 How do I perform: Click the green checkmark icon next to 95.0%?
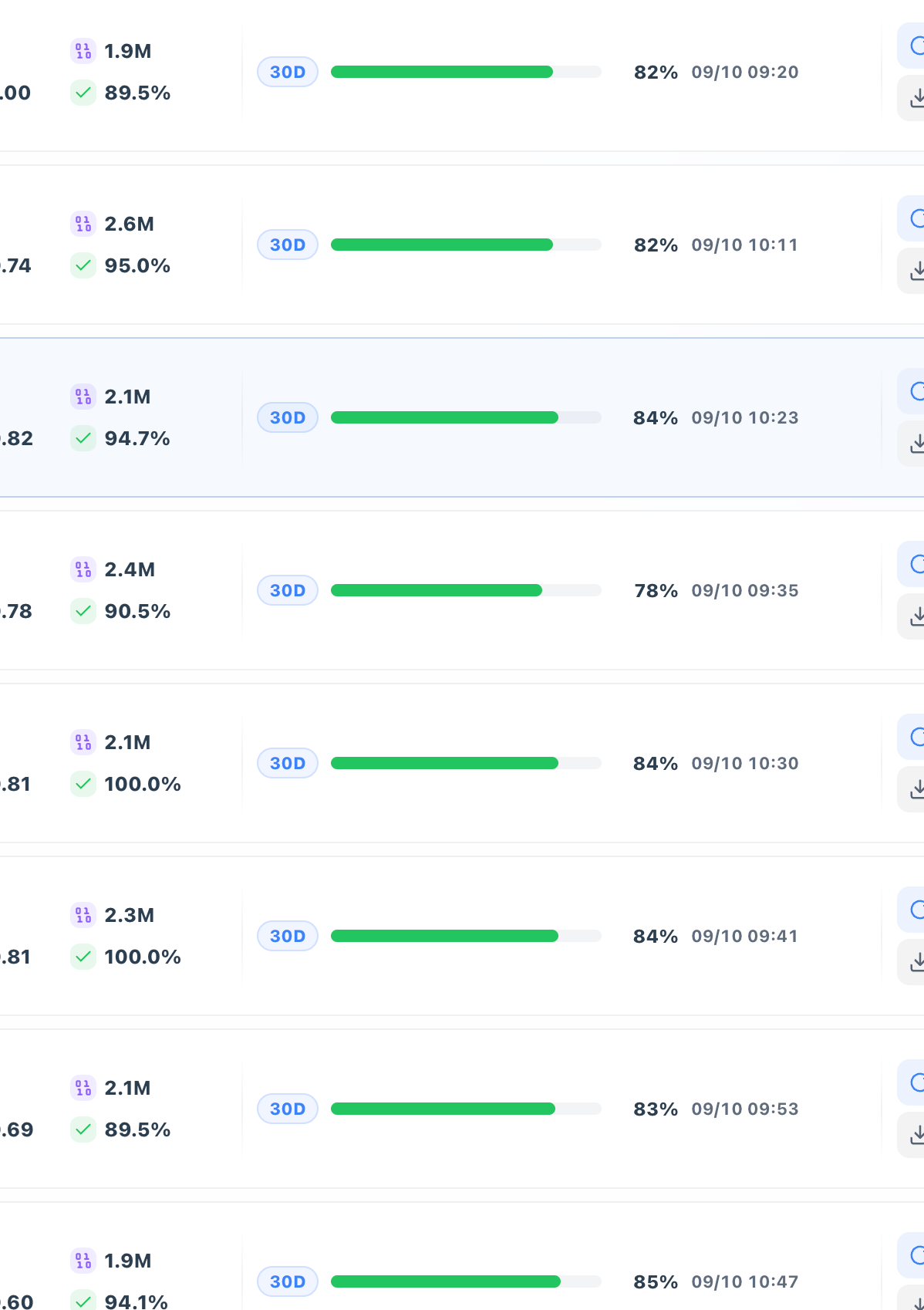click(83, 265)
